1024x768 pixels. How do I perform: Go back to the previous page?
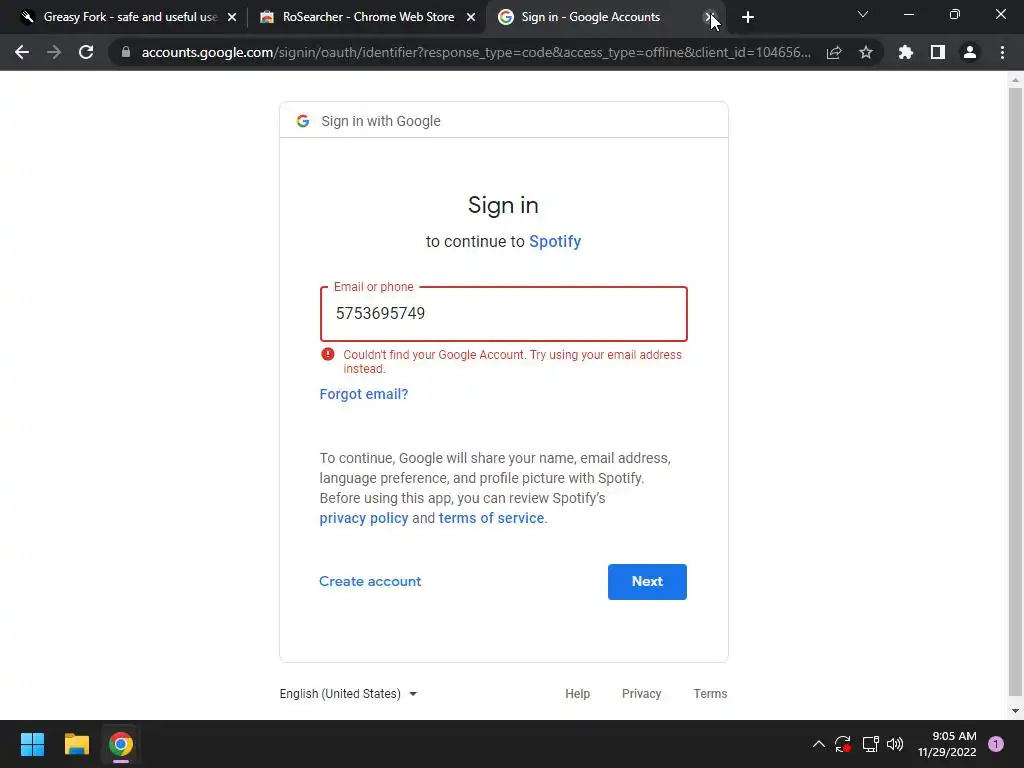click(22, 52)
